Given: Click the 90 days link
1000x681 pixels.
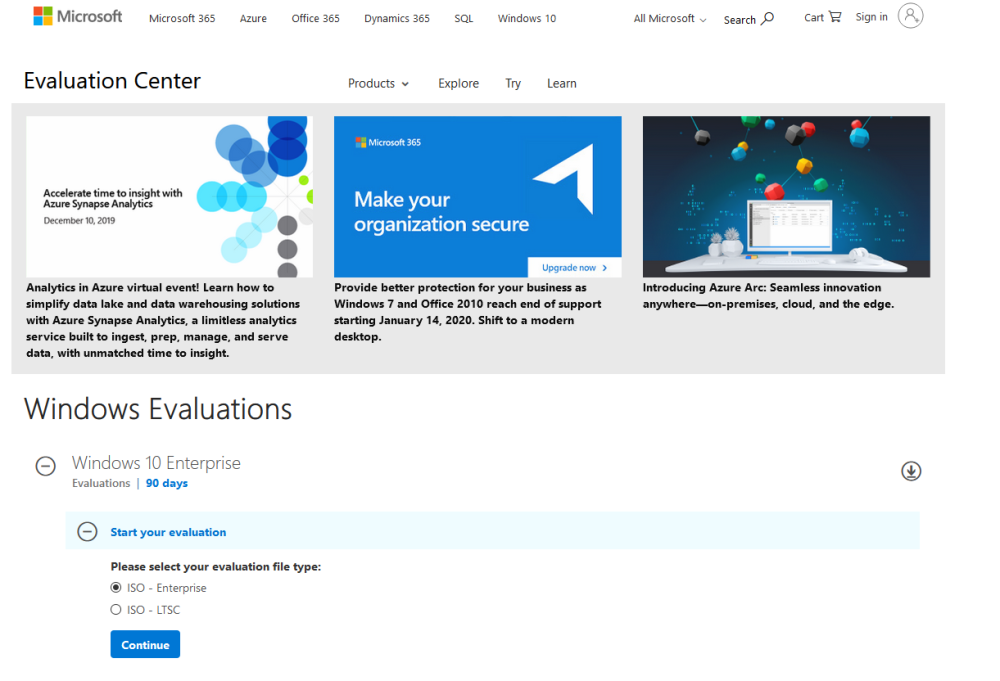Looking at the screenshot, I should click(166, 483).
